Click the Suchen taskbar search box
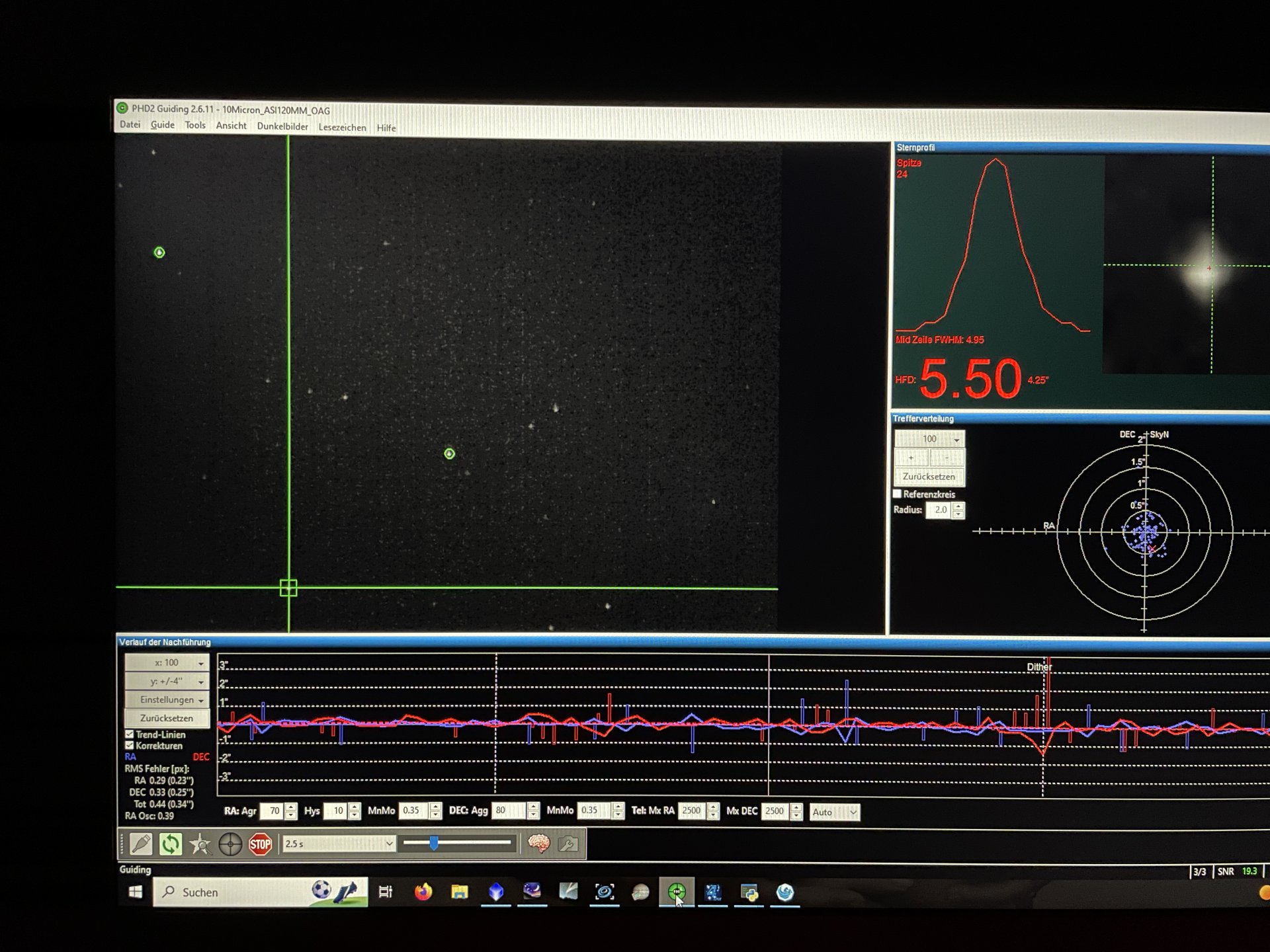1270x952 pixels. (x=260, y=892)
